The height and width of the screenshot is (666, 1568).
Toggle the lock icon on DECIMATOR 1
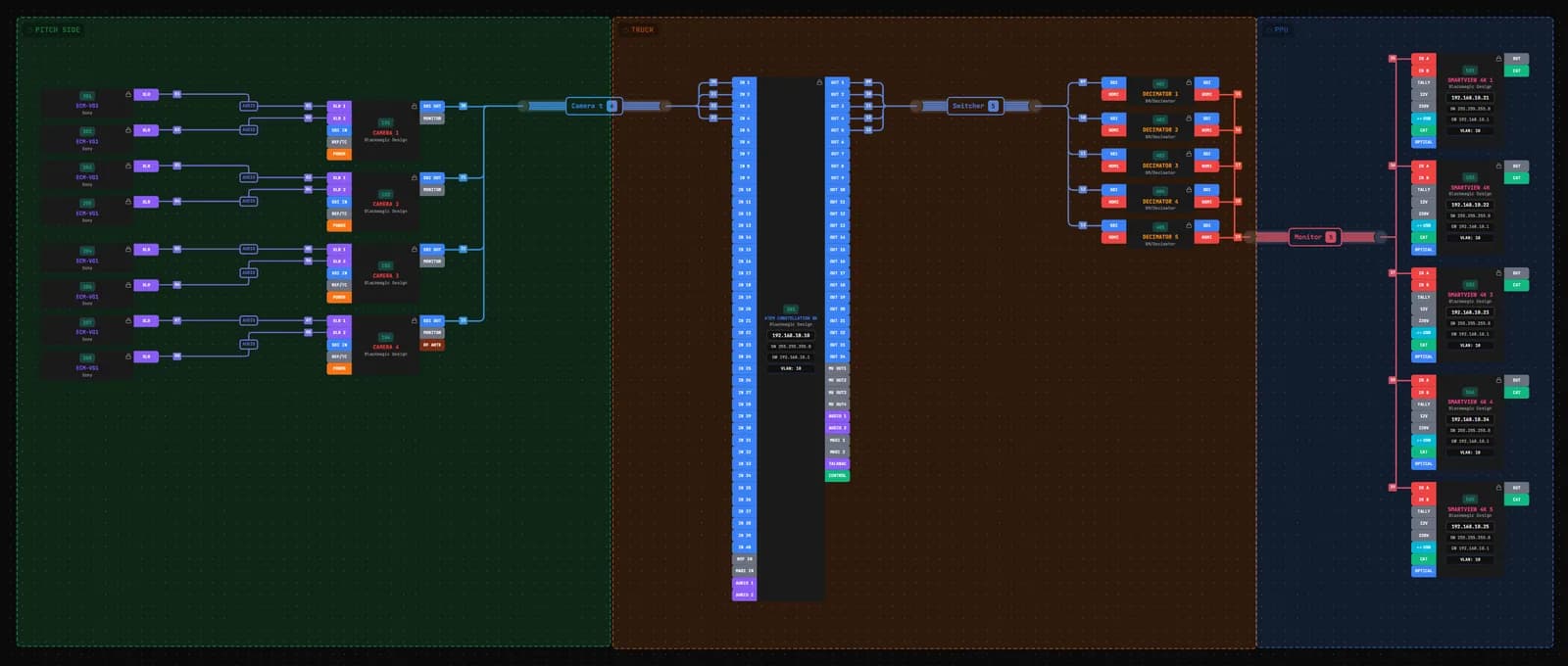pyautogui.click(x=1189, y=82)
